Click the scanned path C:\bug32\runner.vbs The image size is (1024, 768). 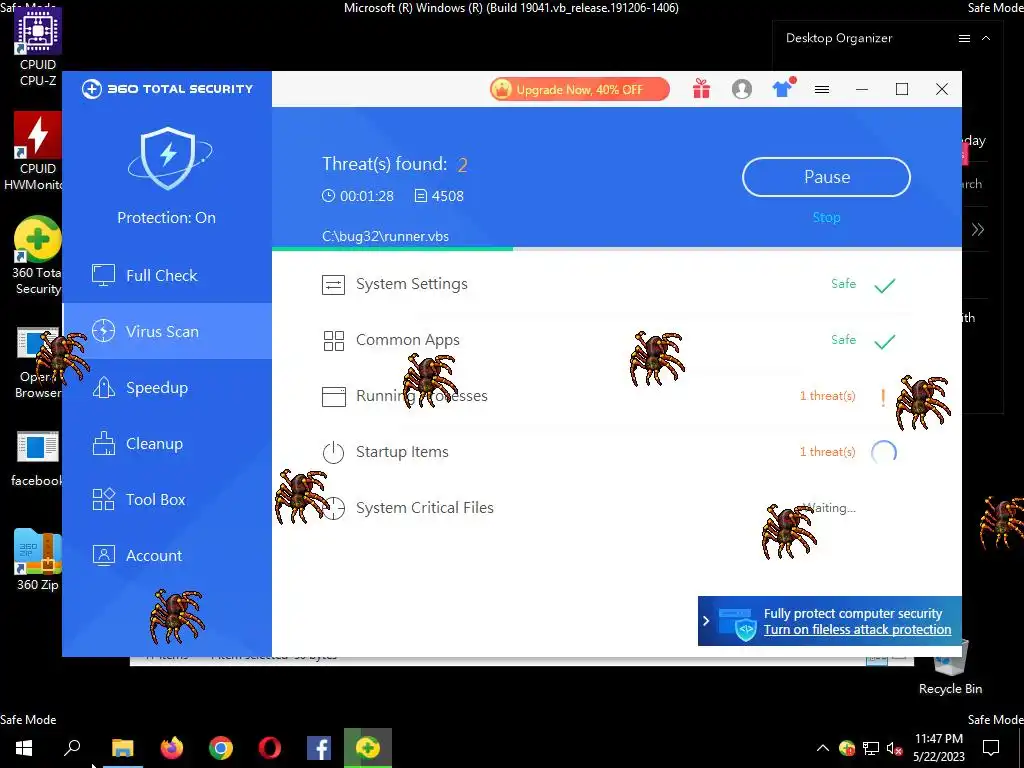[385, 236]
